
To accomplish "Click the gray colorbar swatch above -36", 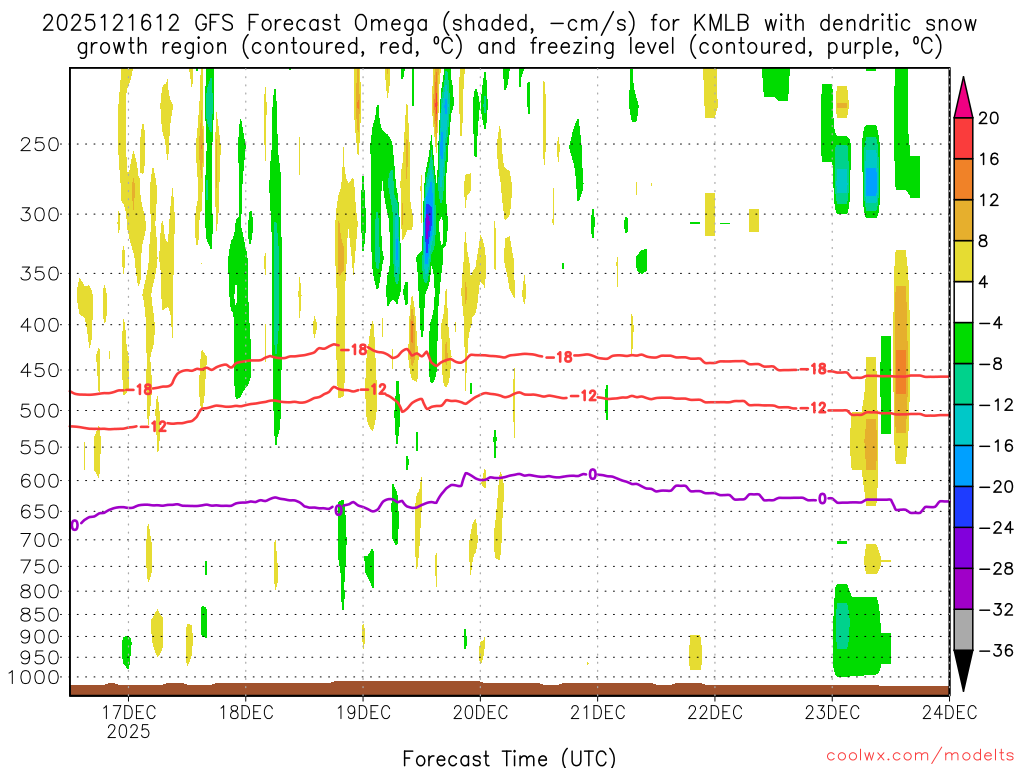I will click(963, 630).
